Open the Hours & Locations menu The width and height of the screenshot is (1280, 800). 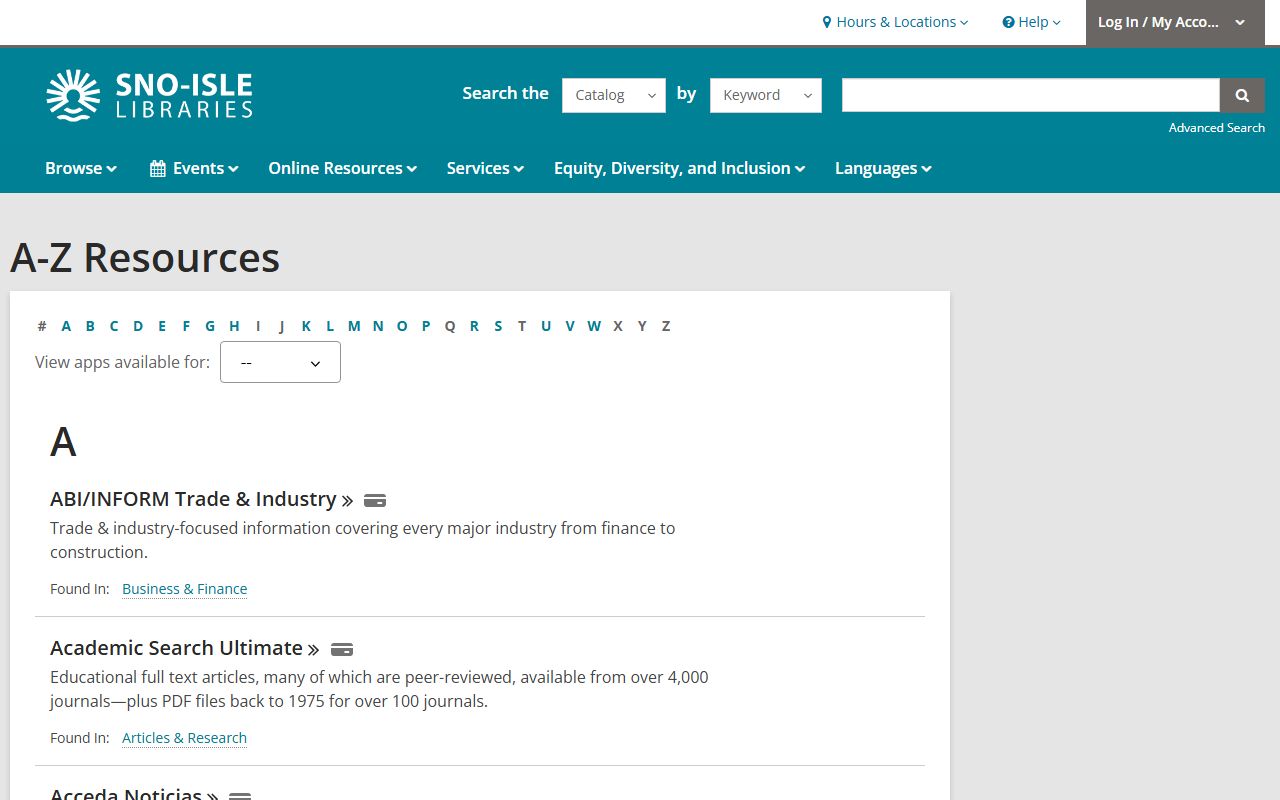tap(895, 22)
